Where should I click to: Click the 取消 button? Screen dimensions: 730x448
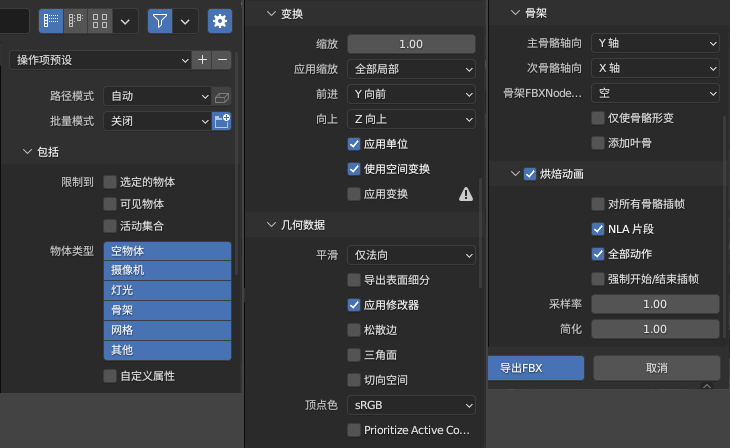pyautogui.click(x=656, y=368)
